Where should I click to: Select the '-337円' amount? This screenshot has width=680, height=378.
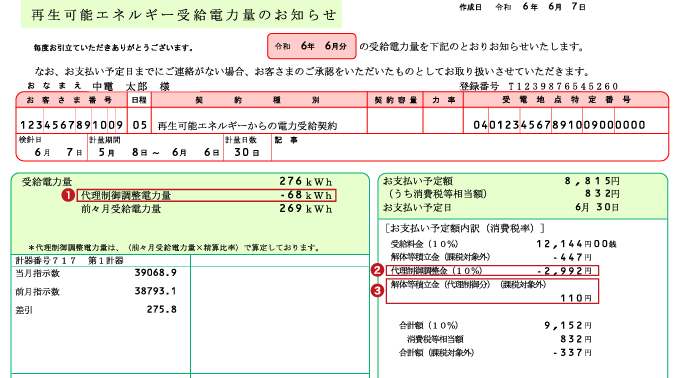(572, 352)
